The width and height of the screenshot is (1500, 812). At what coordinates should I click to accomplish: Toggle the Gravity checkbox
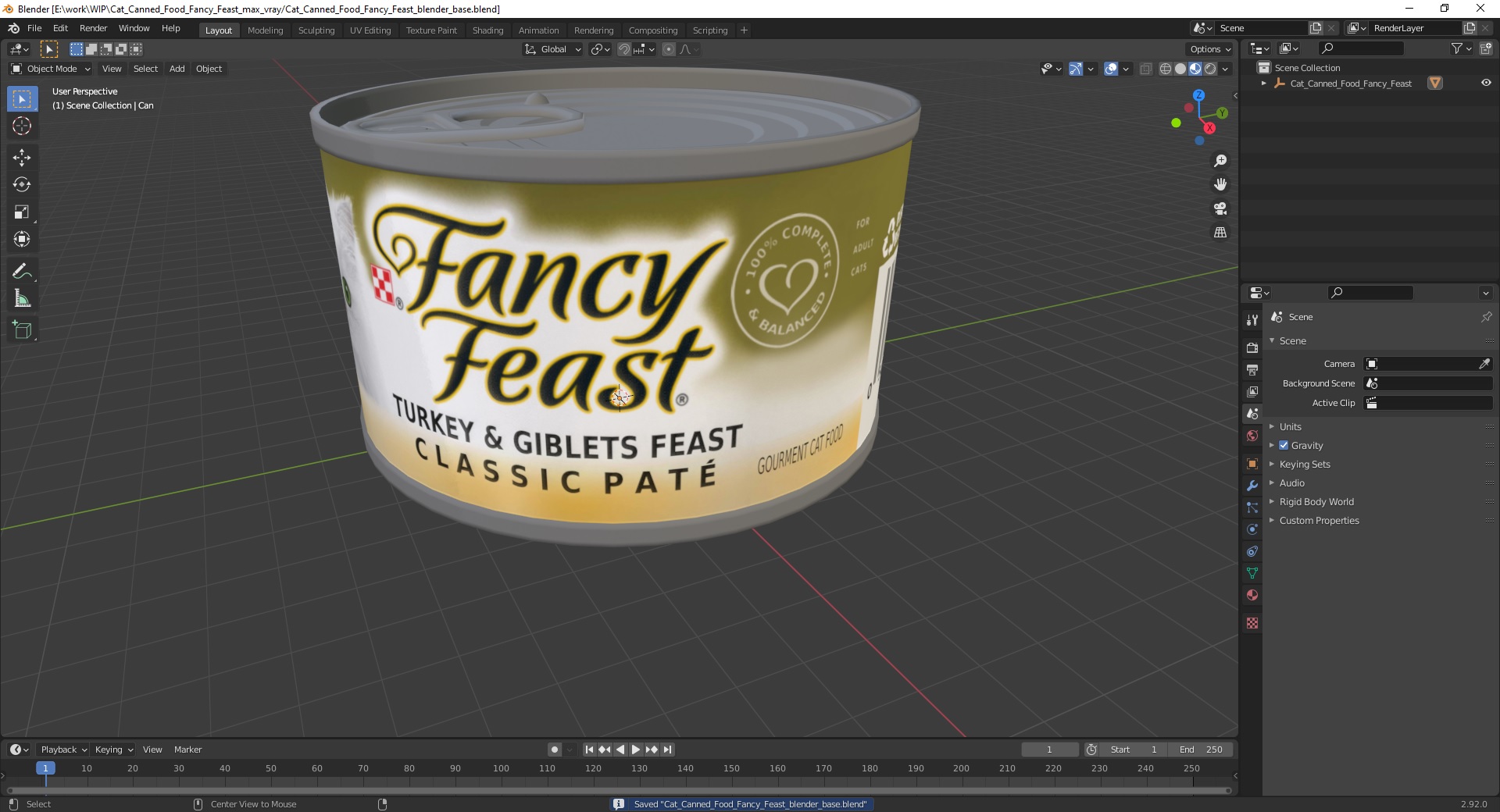pos(1284,445)
